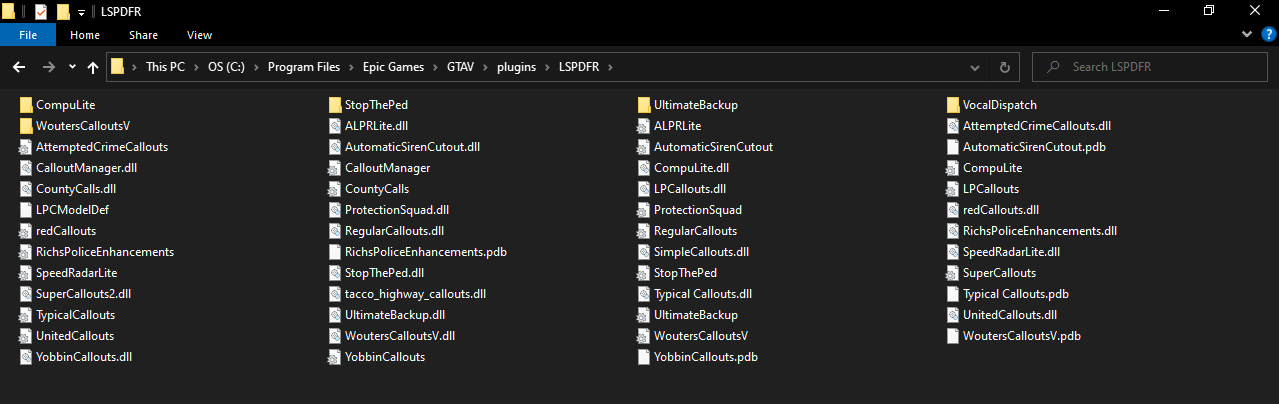The image size is (1279, 404).
Task: Open Customize Quick Access Toolbar dropdown
Action: point(81,11)
